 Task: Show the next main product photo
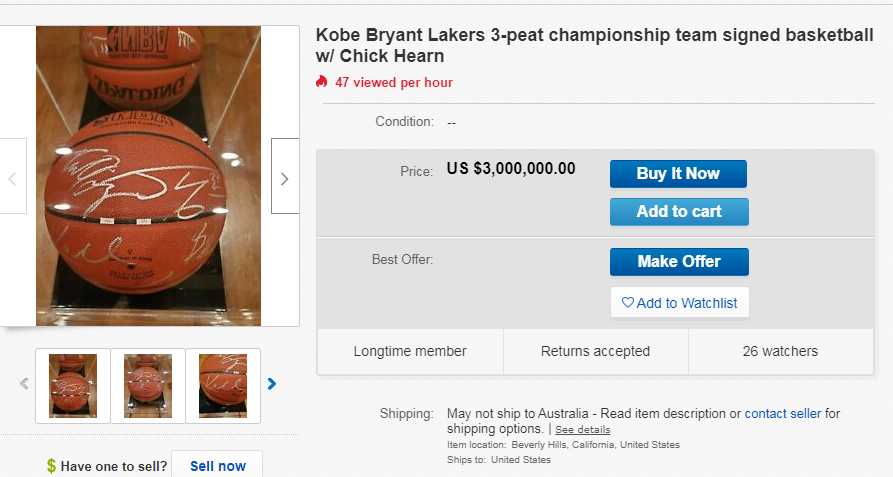tap(284, 179)
